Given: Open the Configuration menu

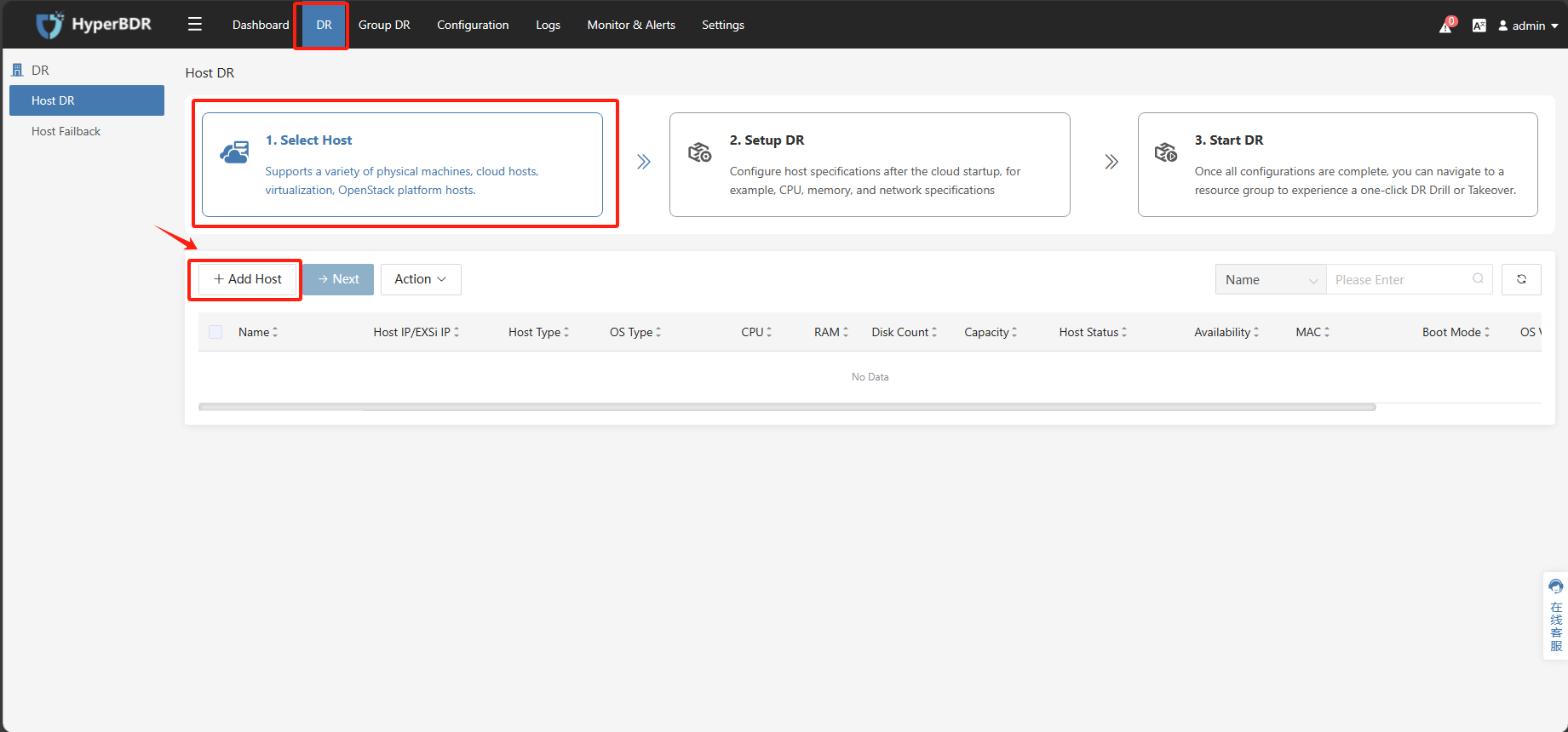Looking at the screenshot, I should pyautogui.click(x=473, y=25).
